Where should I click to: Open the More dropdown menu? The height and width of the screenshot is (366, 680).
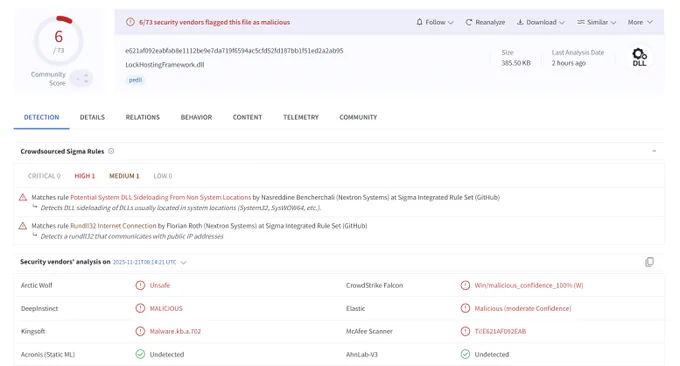pyautogui.click(x=640, y=22)
